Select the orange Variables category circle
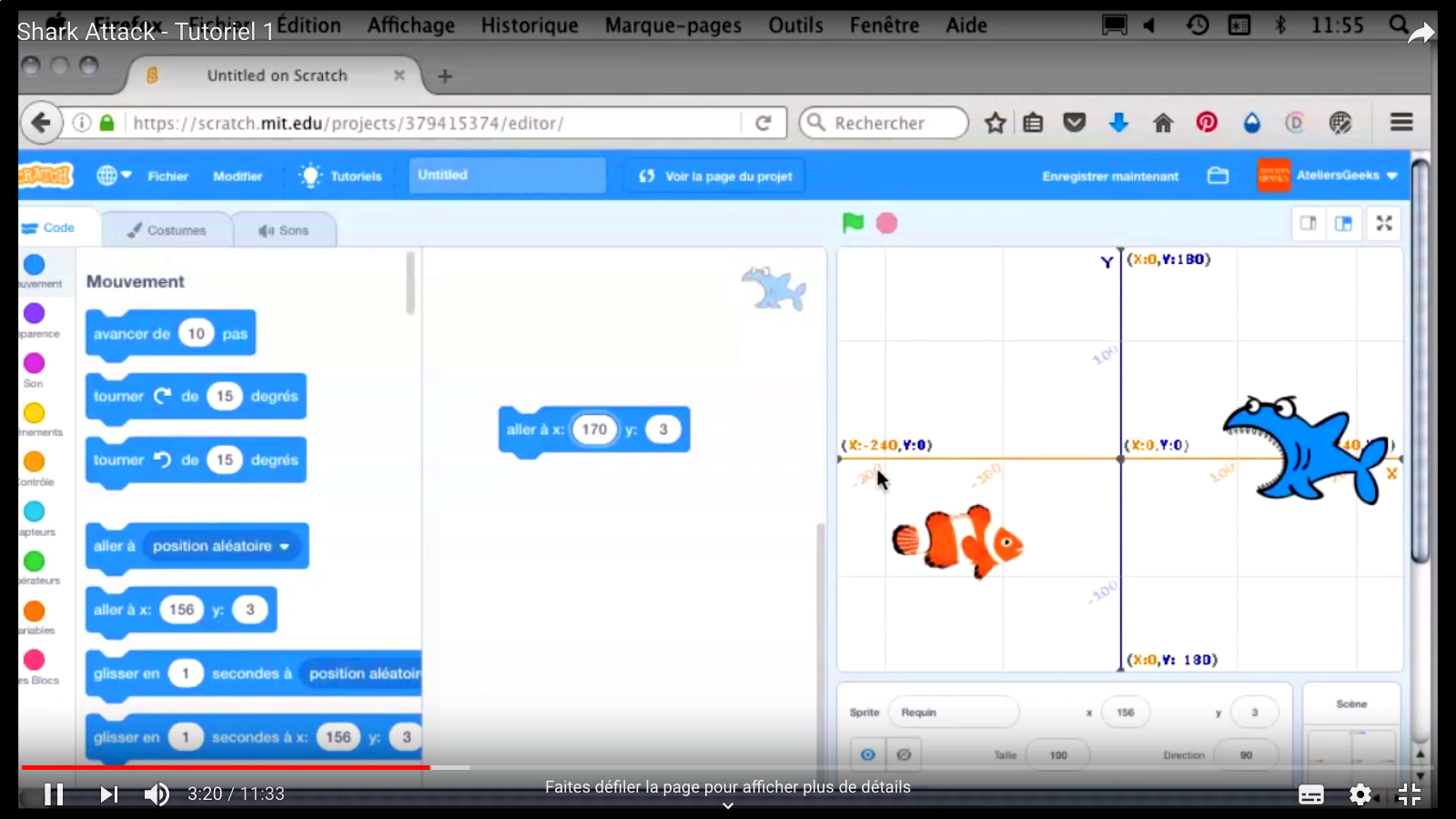Viewport: 1456px width, 819px height. [35, 611]
